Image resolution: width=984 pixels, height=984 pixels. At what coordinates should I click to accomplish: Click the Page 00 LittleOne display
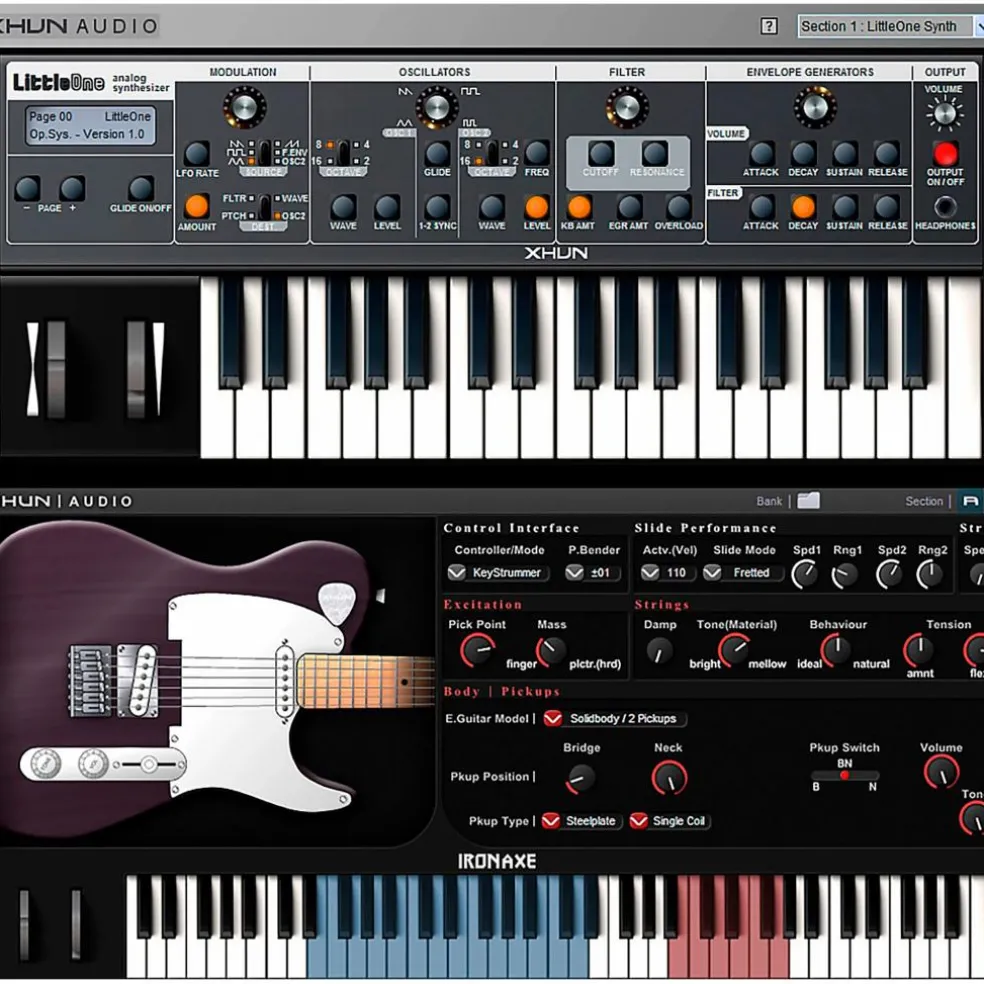tap(90, 126)
